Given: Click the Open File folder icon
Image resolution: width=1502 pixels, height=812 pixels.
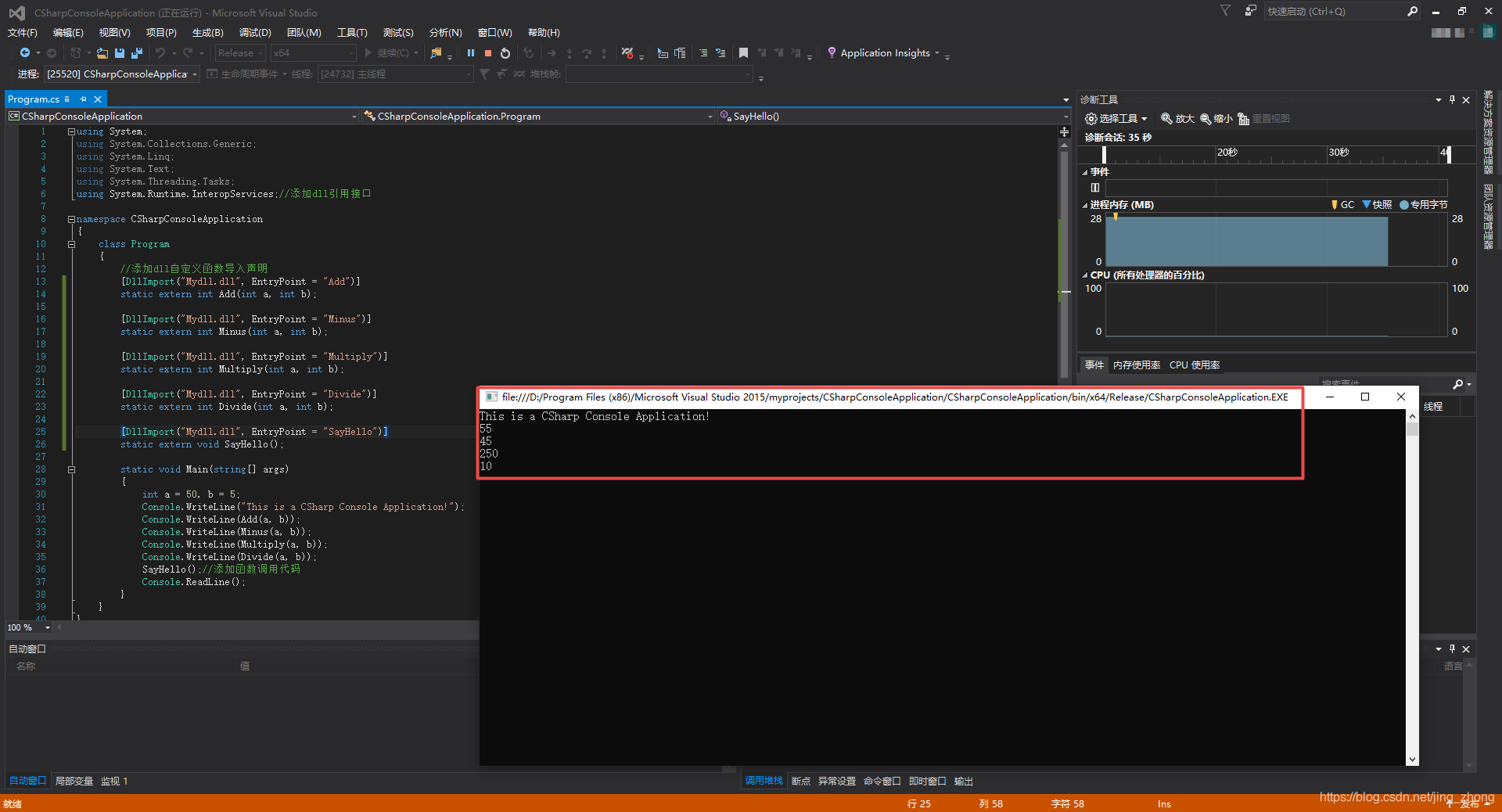Looking at the screenshot, I should click(x=102, y=53).
